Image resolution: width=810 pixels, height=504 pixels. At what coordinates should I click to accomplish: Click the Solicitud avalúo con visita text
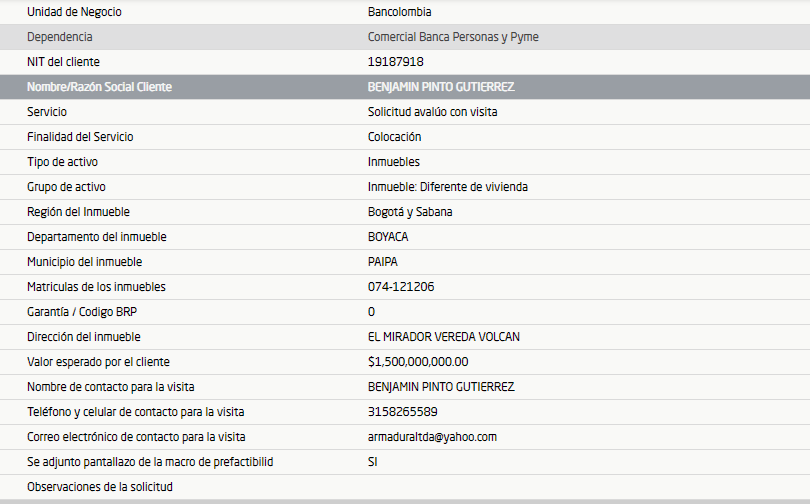tap(432, 112)
